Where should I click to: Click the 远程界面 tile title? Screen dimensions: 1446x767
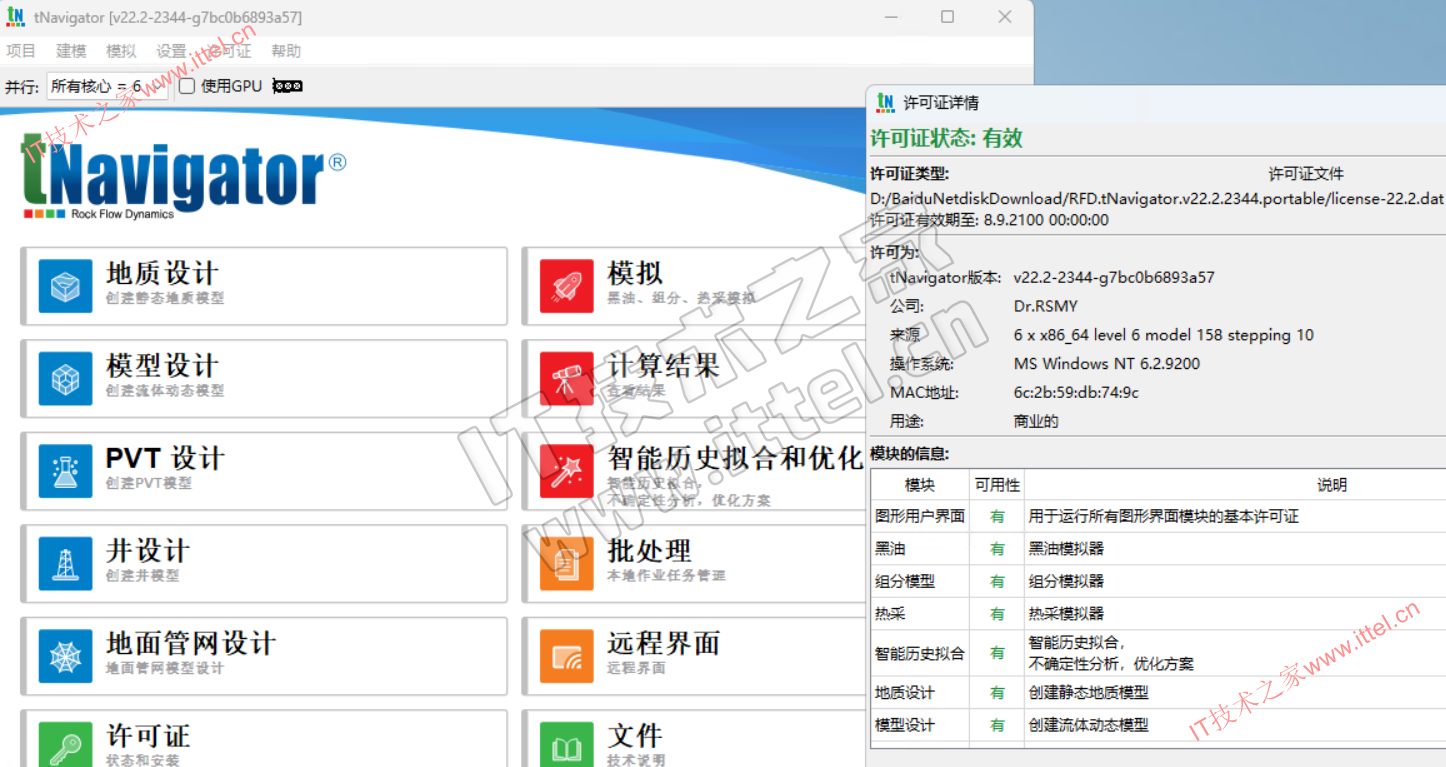663,643
